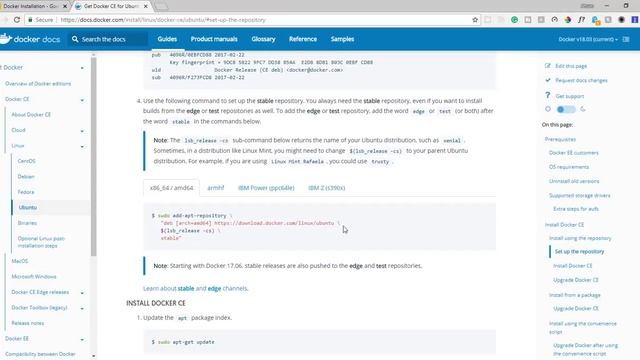Click the checkmark icon beside Request docs changes

point(548,80)
